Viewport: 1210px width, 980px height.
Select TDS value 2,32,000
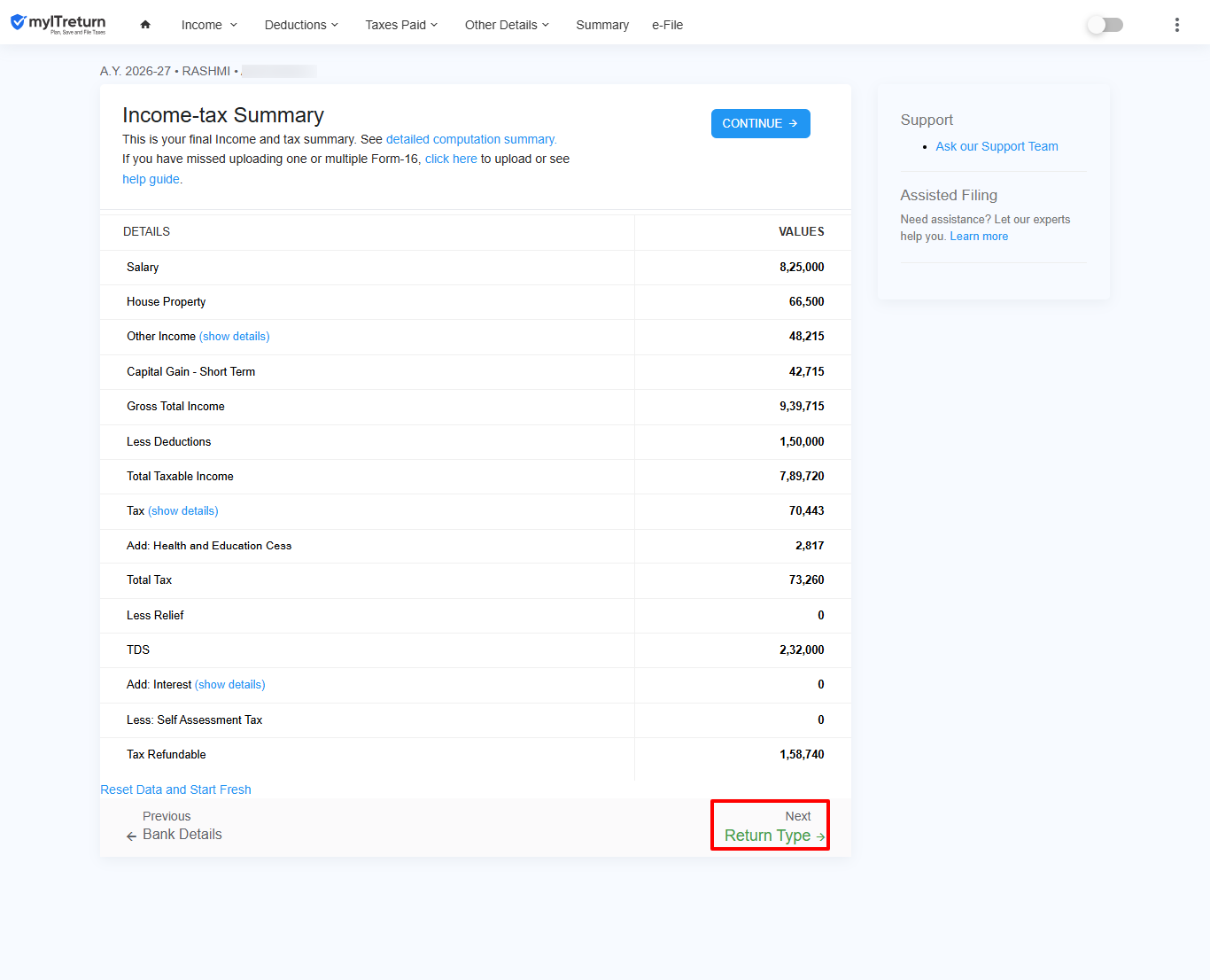[x=802, y=650]
